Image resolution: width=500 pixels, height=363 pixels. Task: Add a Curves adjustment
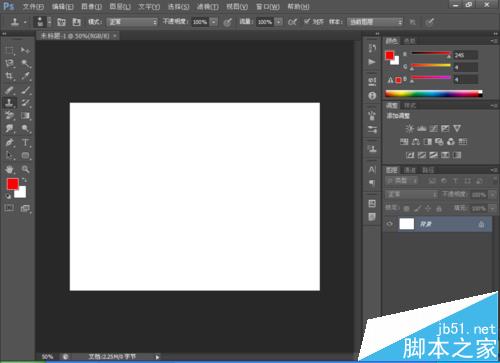pyautogui.click(x=433, y=129)
